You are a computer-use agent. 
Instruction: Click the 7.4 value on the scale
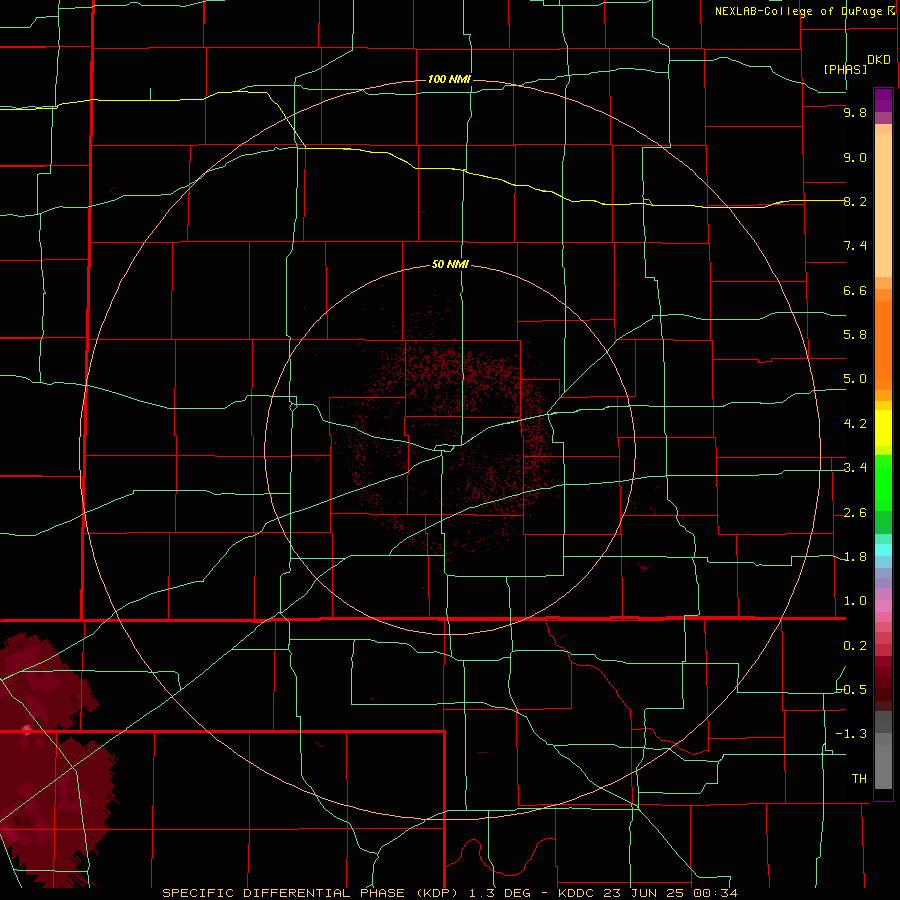click(x=855, y=246)
